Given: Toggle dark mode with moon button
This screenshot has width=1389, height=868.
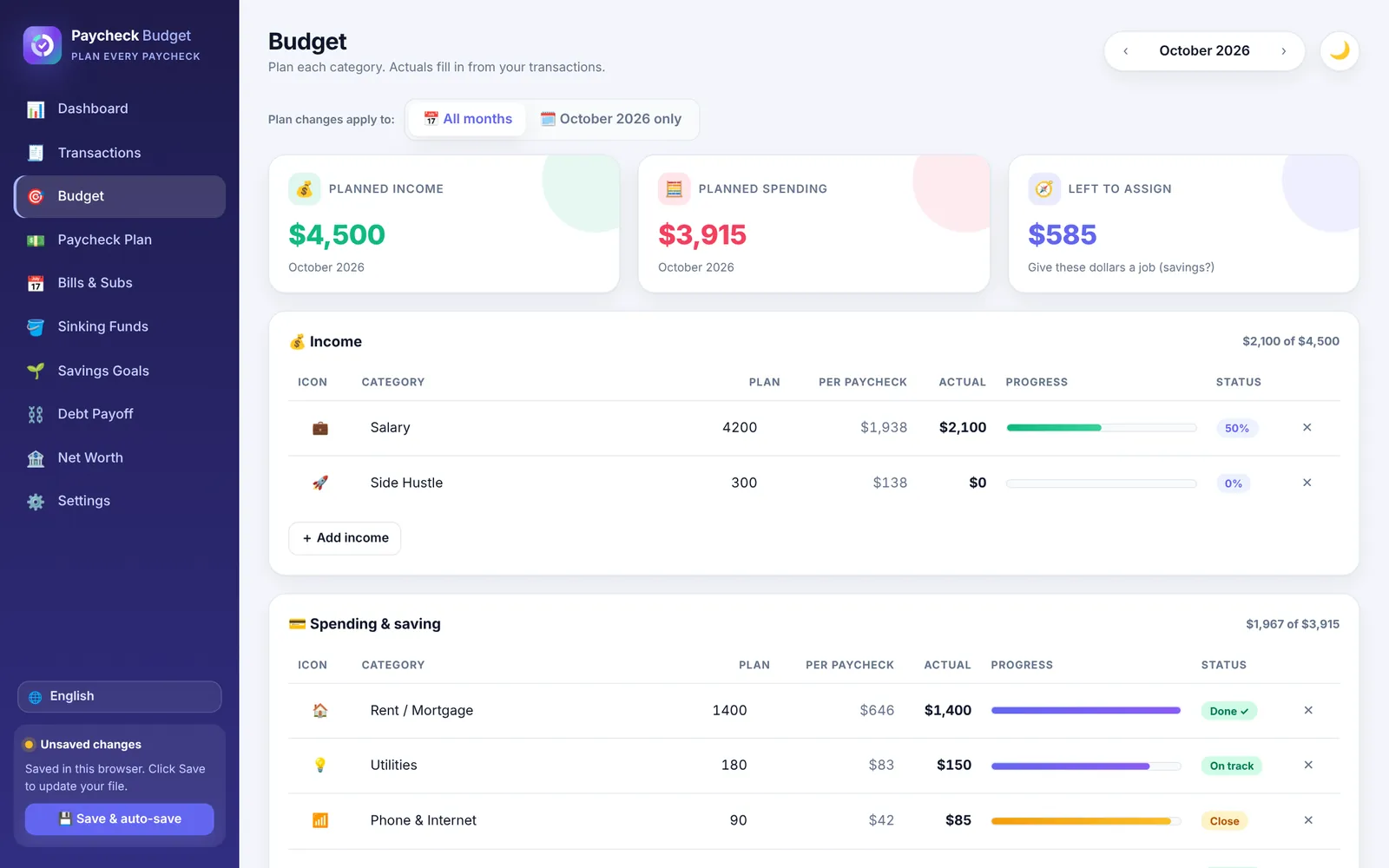Looking at the screenshot, I should click(1340, 50).
